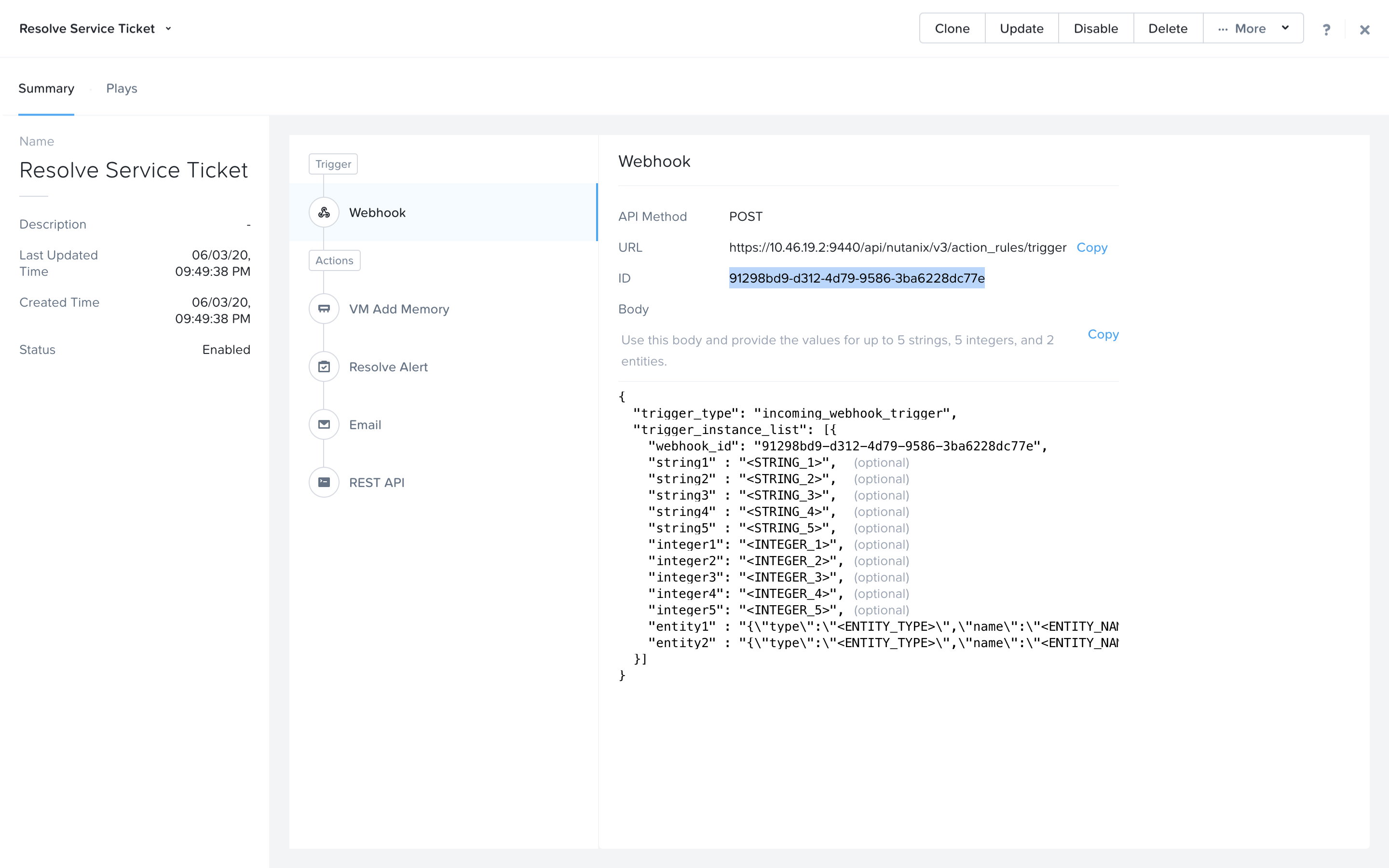The width and height of the screenshot is (1389, 868).
Task: Delete the playbook
Action: tap(1168, 28)
